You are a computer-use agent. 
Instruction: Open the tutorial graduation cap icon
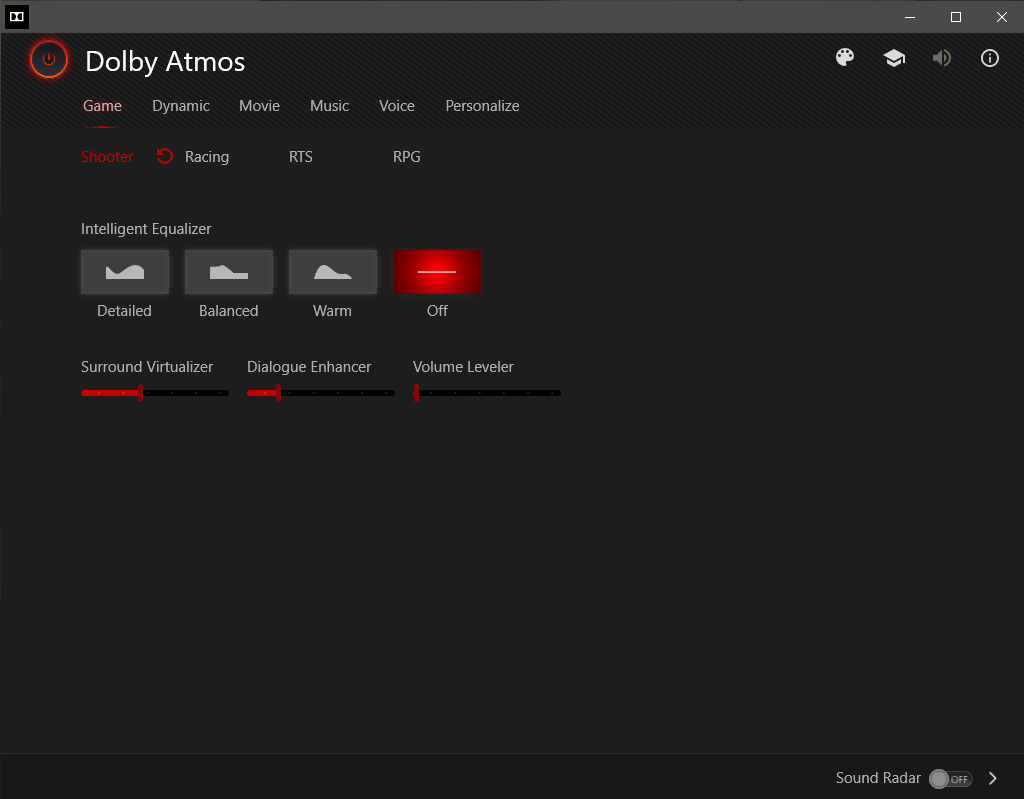894,58
